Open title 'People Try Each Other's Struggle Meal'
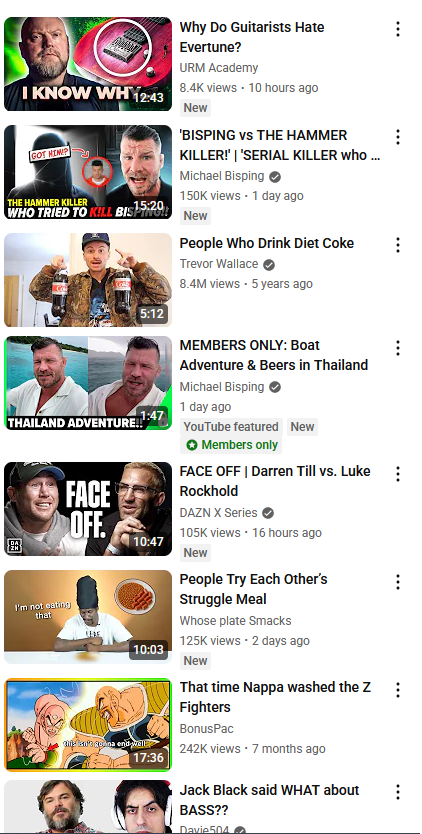This screenshot has width=422, height=834. click(x=253, y=589)
